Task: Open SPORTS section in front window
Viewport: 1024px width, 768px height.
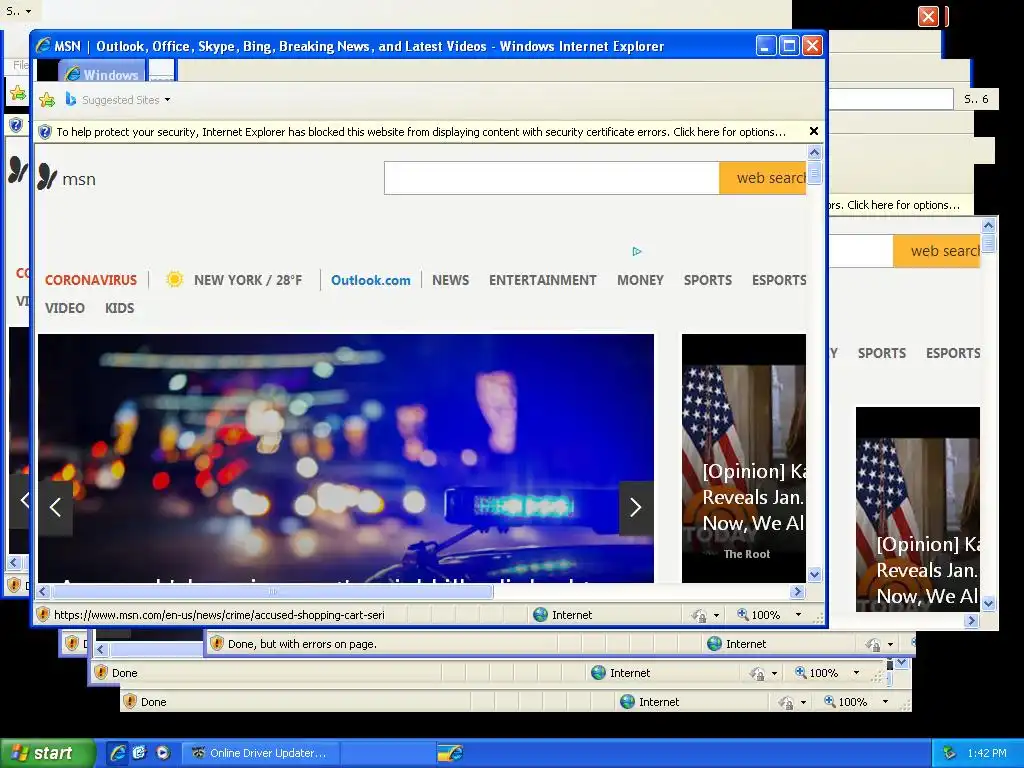Action: click(x=707, y=280)
